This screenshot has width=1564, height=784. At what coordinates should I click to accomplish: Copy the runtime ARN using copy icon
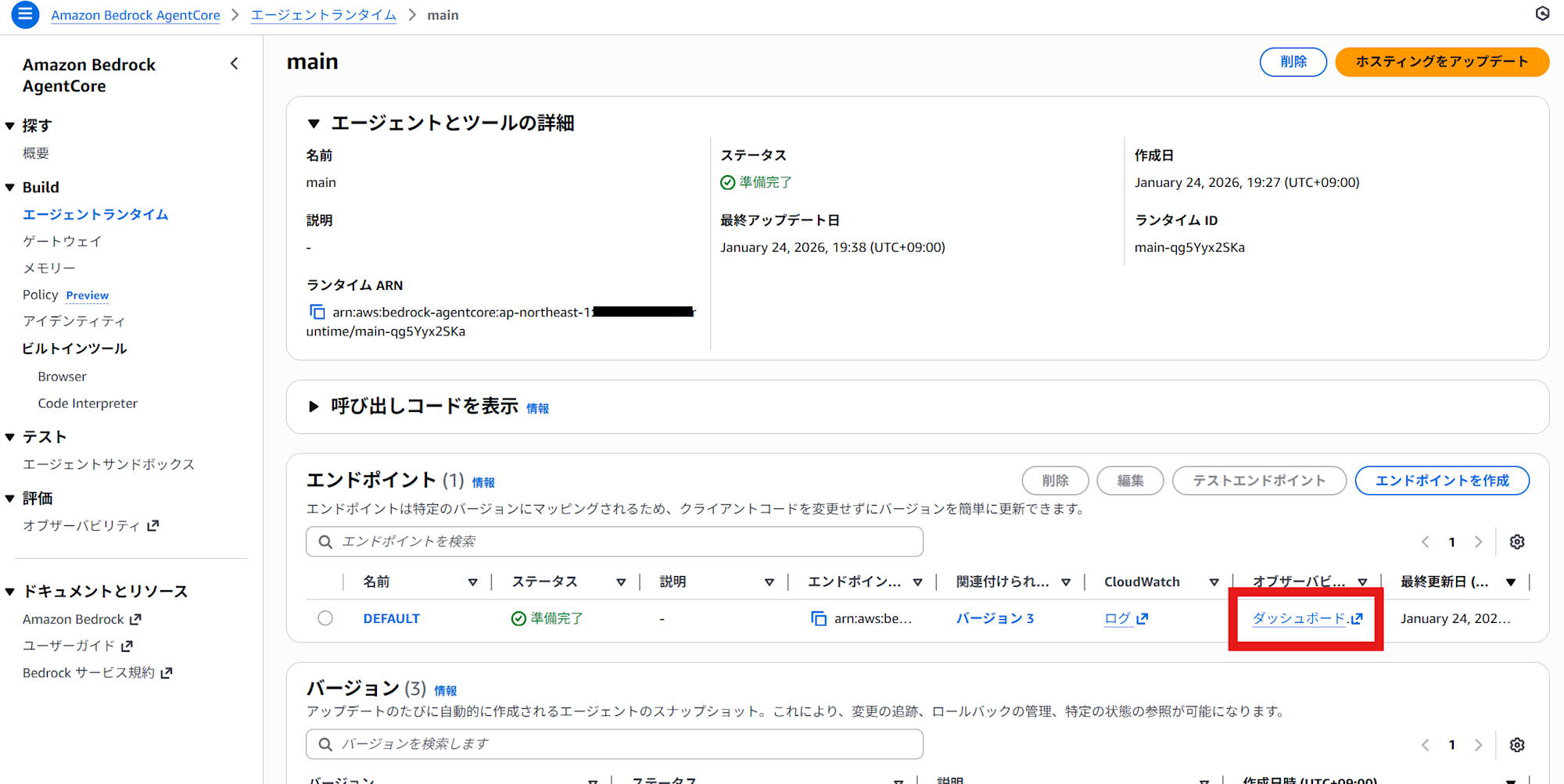[317, 311]
